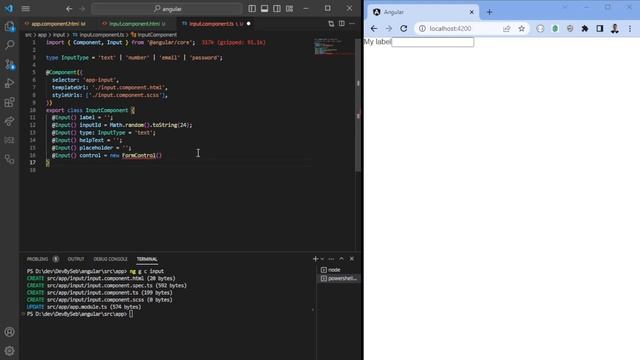The width and height of the screenshot is (640, 360).
Task: Select the Angular tab in Chrome
Action: pyautogui.click(x=423, y=12)
